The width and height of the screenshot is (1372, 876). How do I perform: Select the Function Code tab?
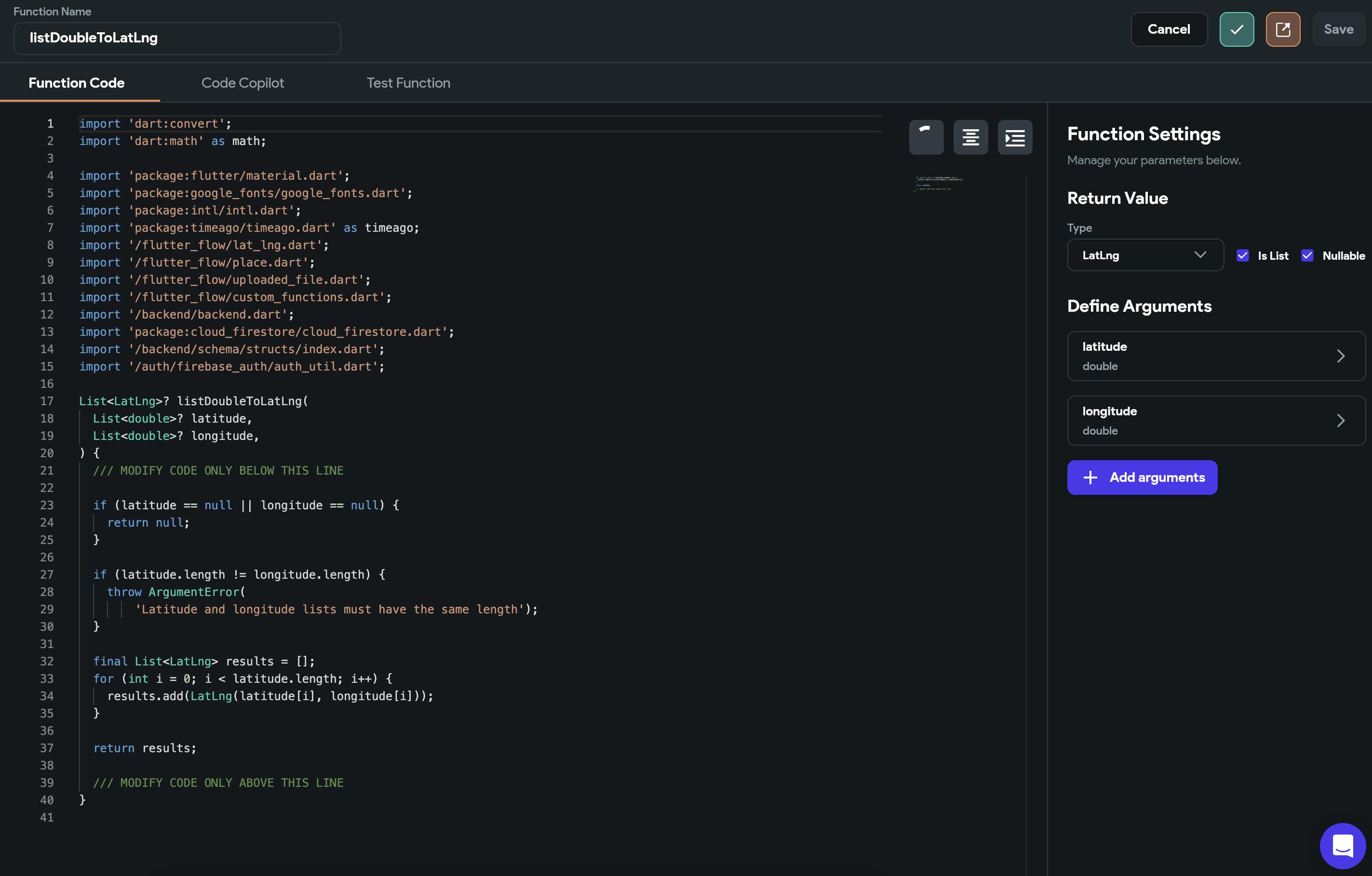click(x=76, y=82)
